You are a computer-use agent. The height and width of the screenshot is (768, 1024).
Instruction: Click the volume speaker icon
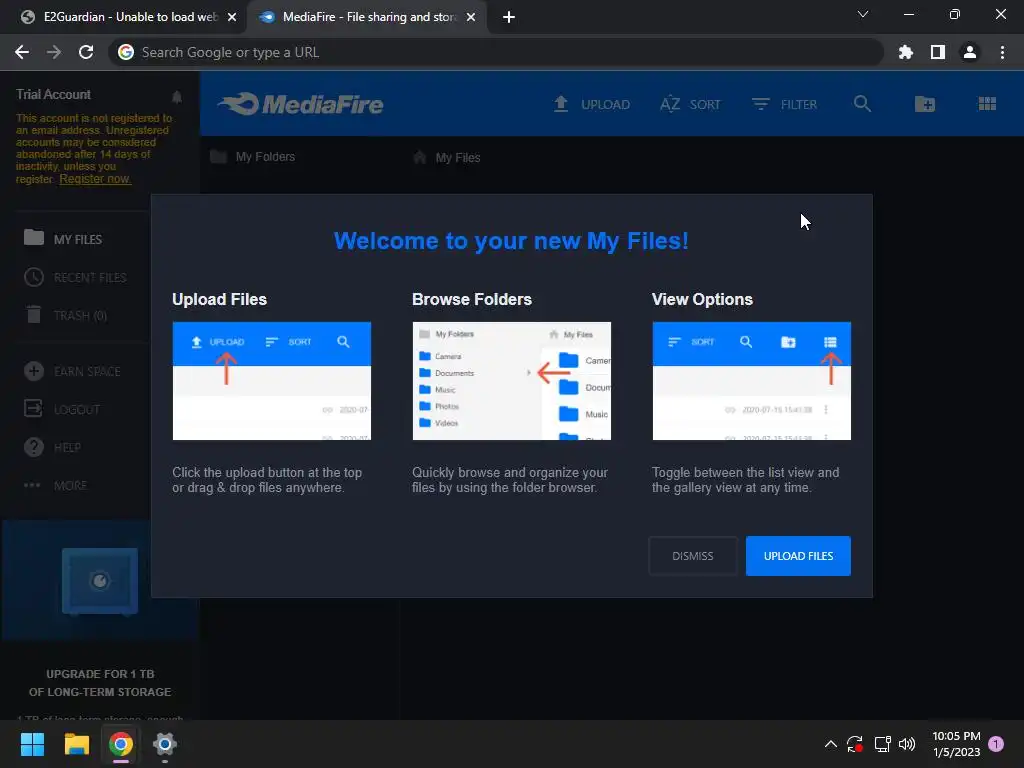tap(907, 744)
